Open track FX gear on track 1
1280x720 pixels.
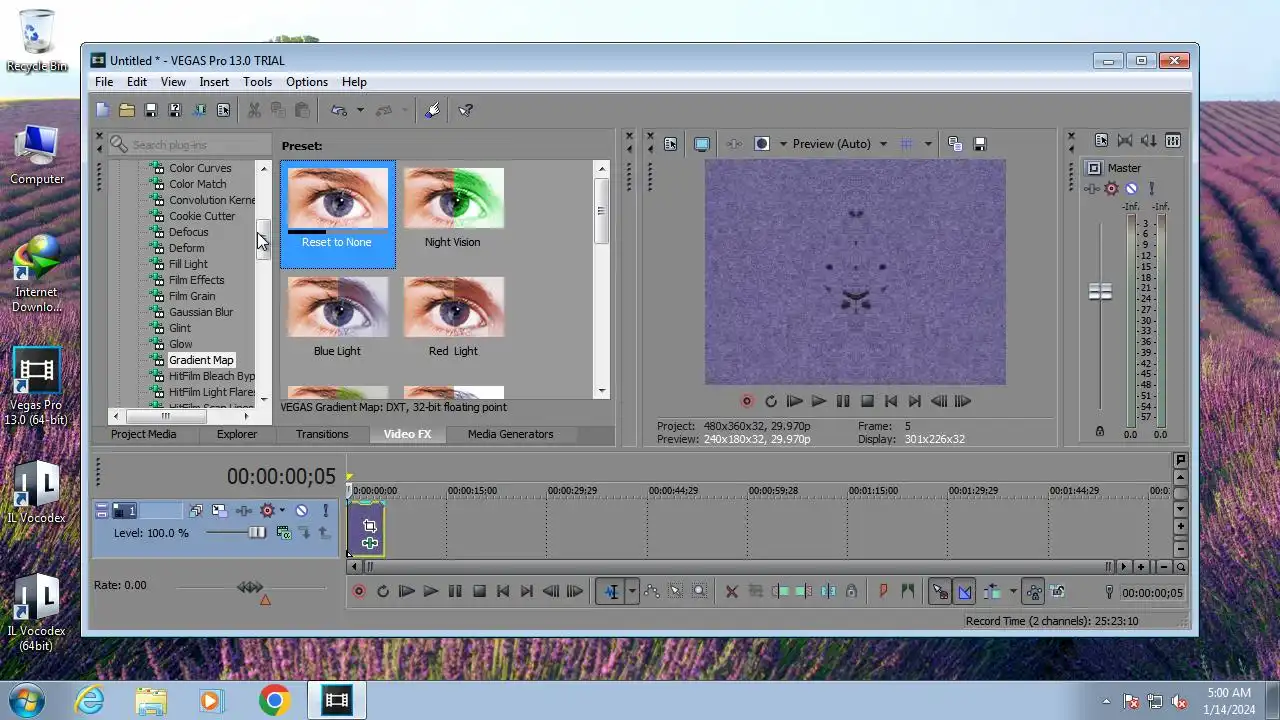coord(267,511)
